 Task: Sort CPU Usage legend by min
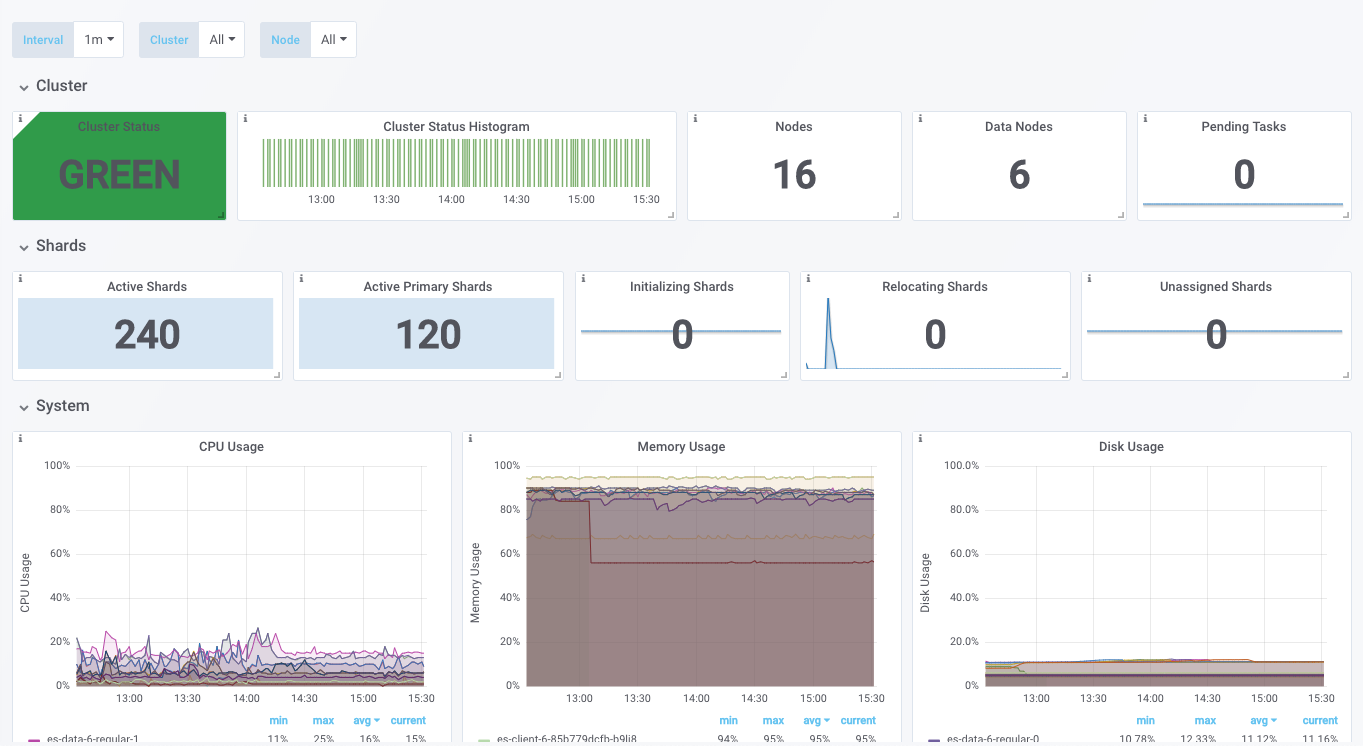click(278, 720)
